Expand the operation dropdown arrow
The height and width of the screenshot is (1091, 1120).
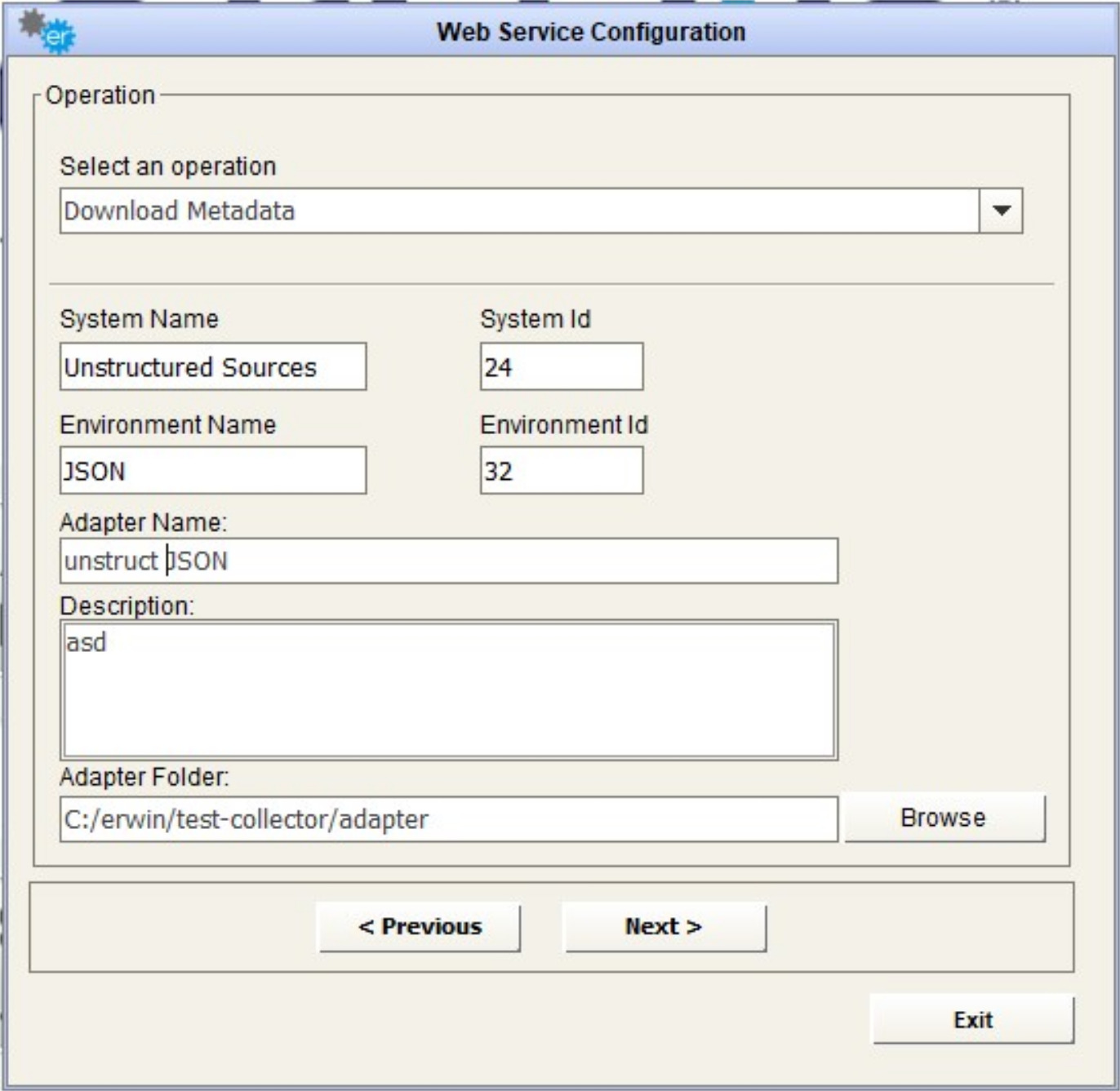coord(1001,211)
